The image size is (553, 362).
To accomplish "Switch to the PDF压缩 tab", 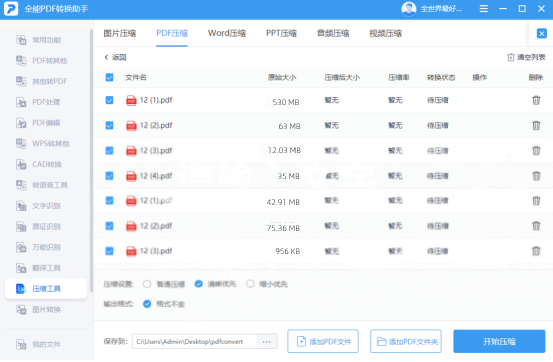I will (172, 34).
